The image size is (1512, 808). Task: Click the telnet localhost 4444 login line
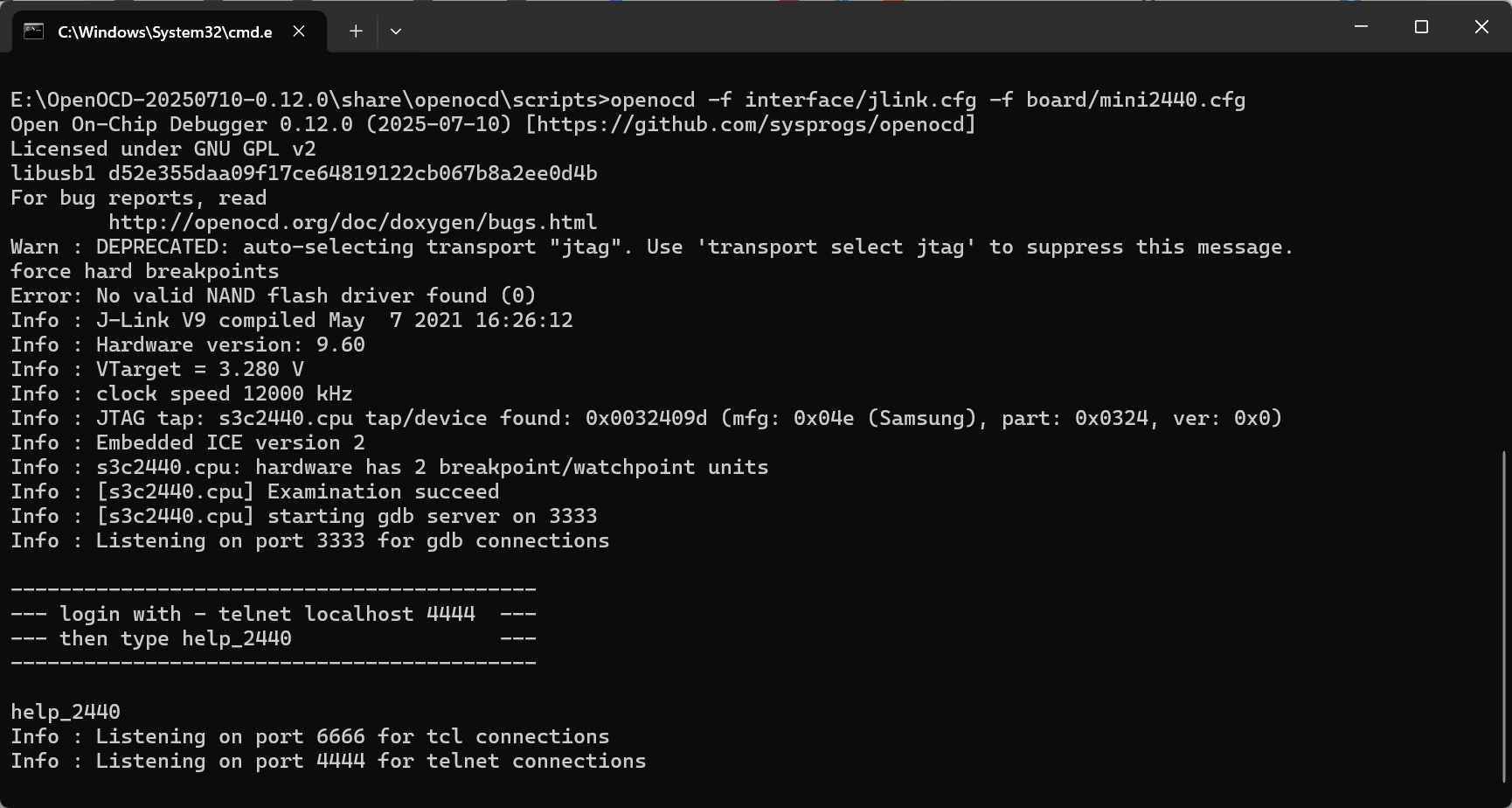272,613
